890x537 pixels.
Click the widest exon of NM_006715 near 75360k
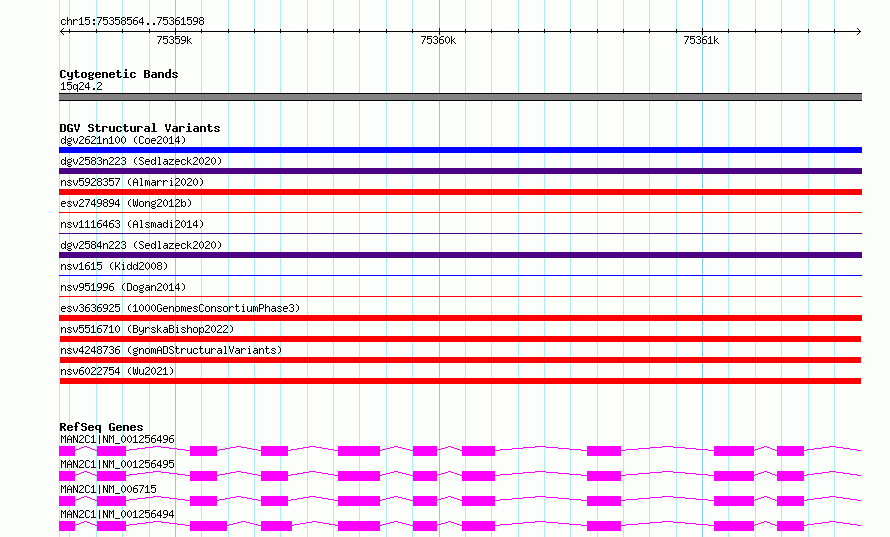coord(359,501)
